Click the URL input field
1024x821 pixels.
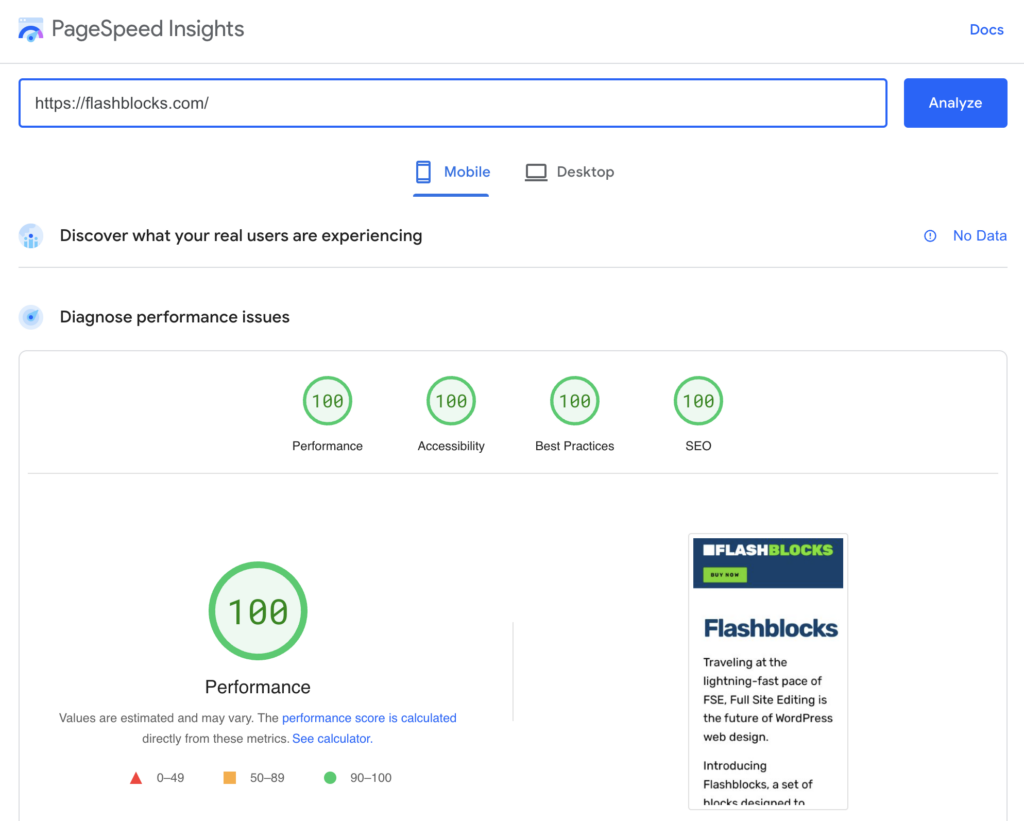(453, 103)
